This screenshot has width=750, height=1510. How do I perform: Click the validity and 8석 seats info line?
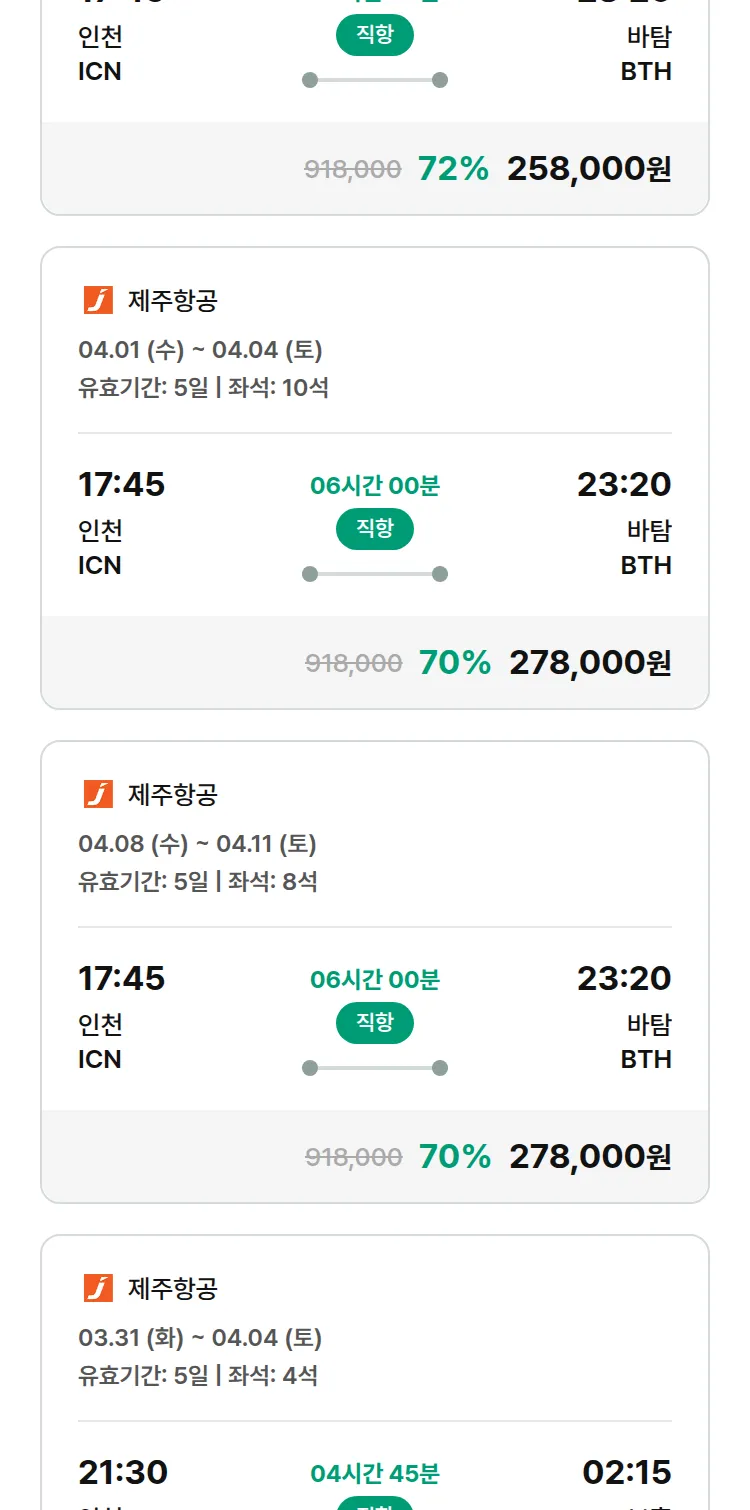[198, 881]
